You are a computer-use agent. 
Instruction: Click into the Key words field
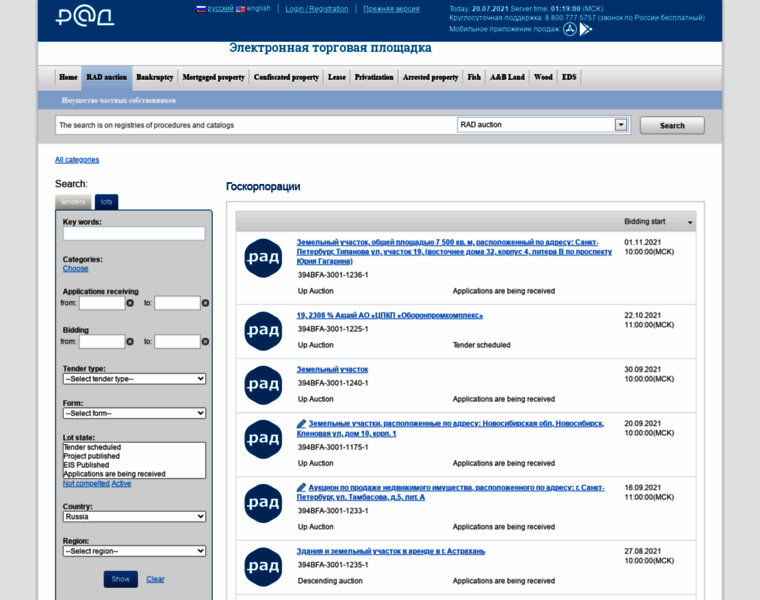[134, 234]
